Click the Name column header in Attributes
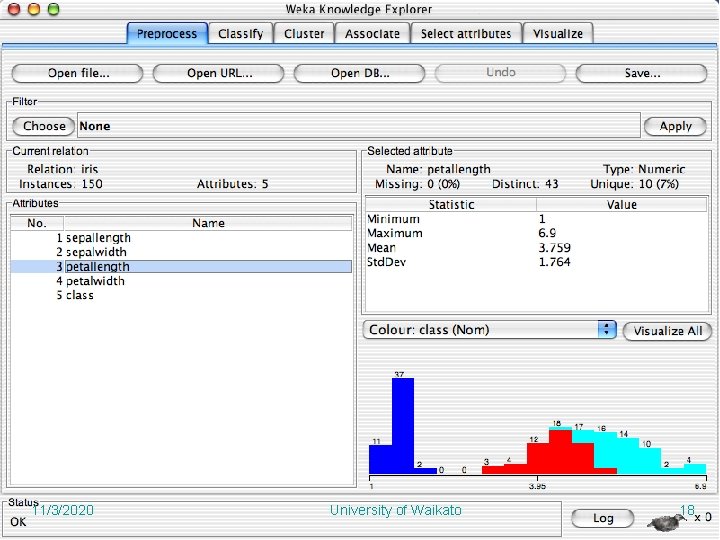Image resolution: width=720 pixels, height=540 pixels. (x=208, y=223)
